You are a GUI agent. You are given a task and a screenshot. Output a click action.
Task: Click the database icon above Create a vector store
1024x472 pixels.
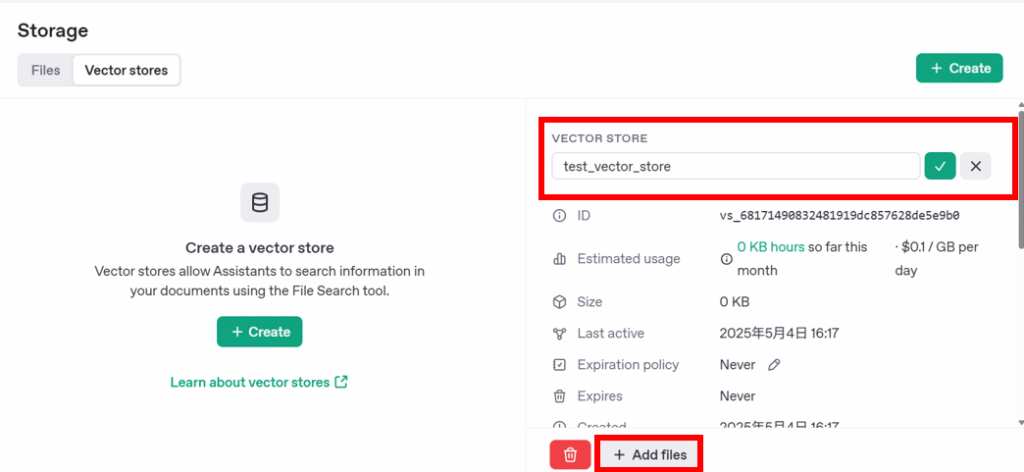click(x=260, y=202)
